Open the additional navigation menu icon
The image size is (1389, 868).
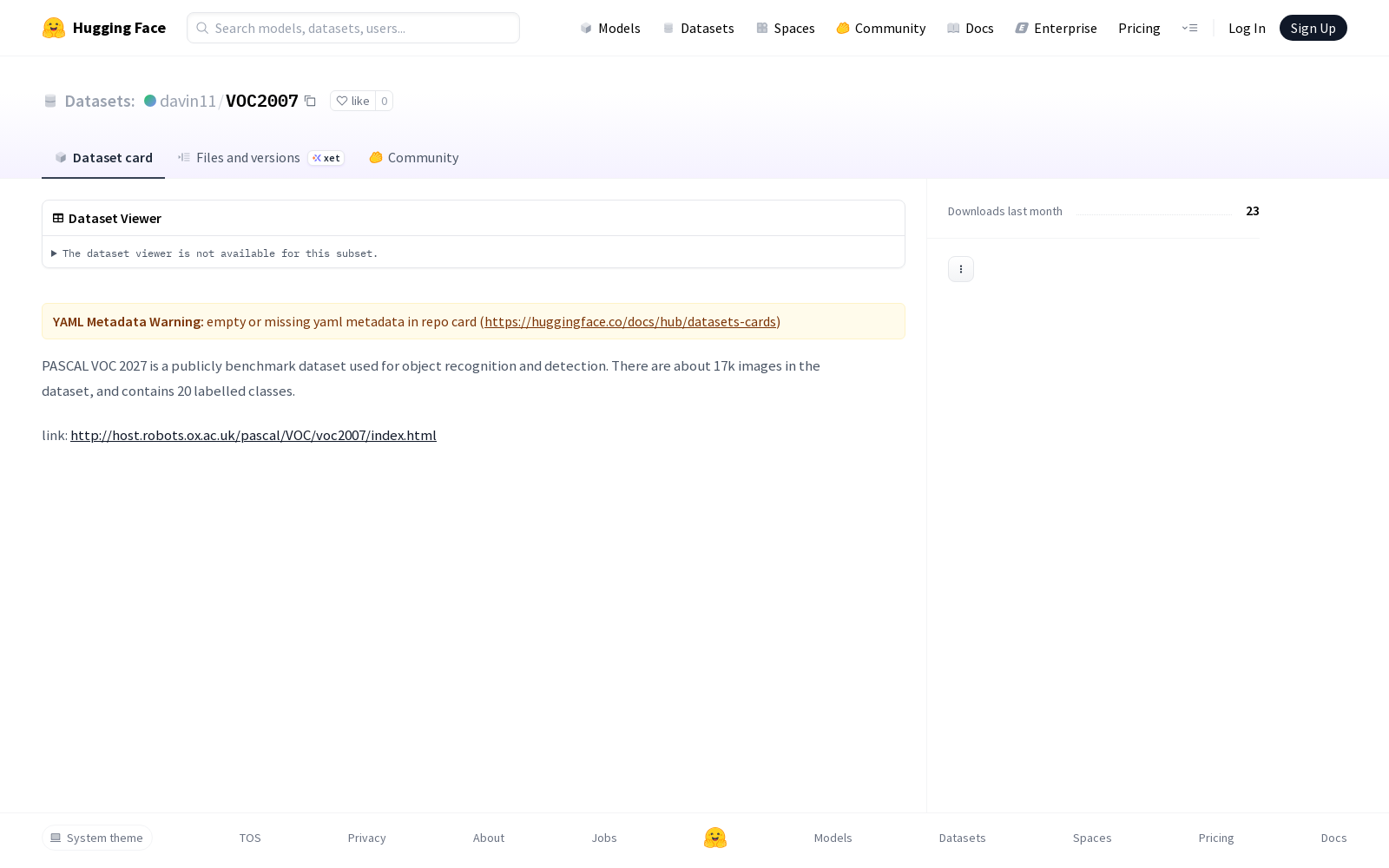coord(1189,28)
